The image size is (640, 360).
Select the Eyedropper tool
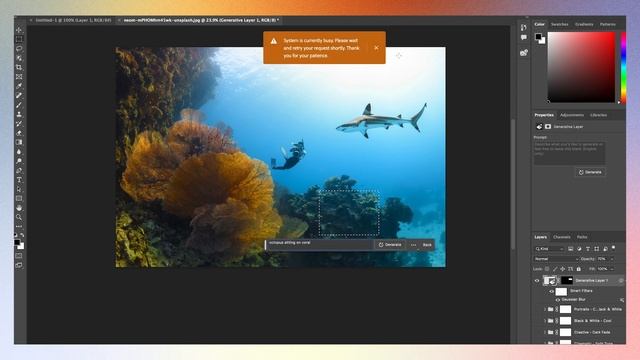tap(19, 86)
